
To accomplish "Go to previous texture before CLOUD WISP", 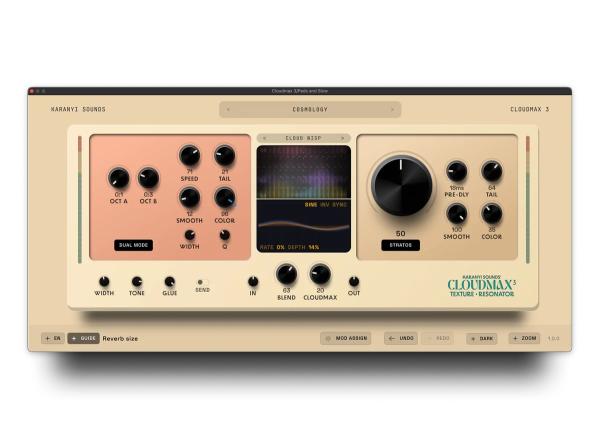I will [x=264, y=138].
